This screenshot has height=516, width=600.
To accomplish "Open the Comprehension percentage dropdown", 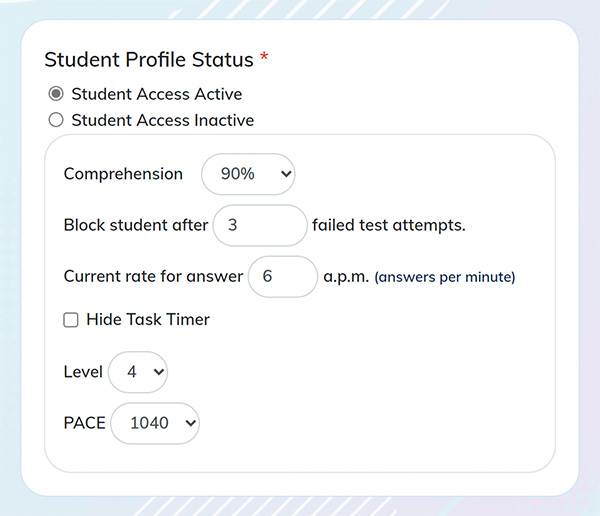I will tap(248, 174).
